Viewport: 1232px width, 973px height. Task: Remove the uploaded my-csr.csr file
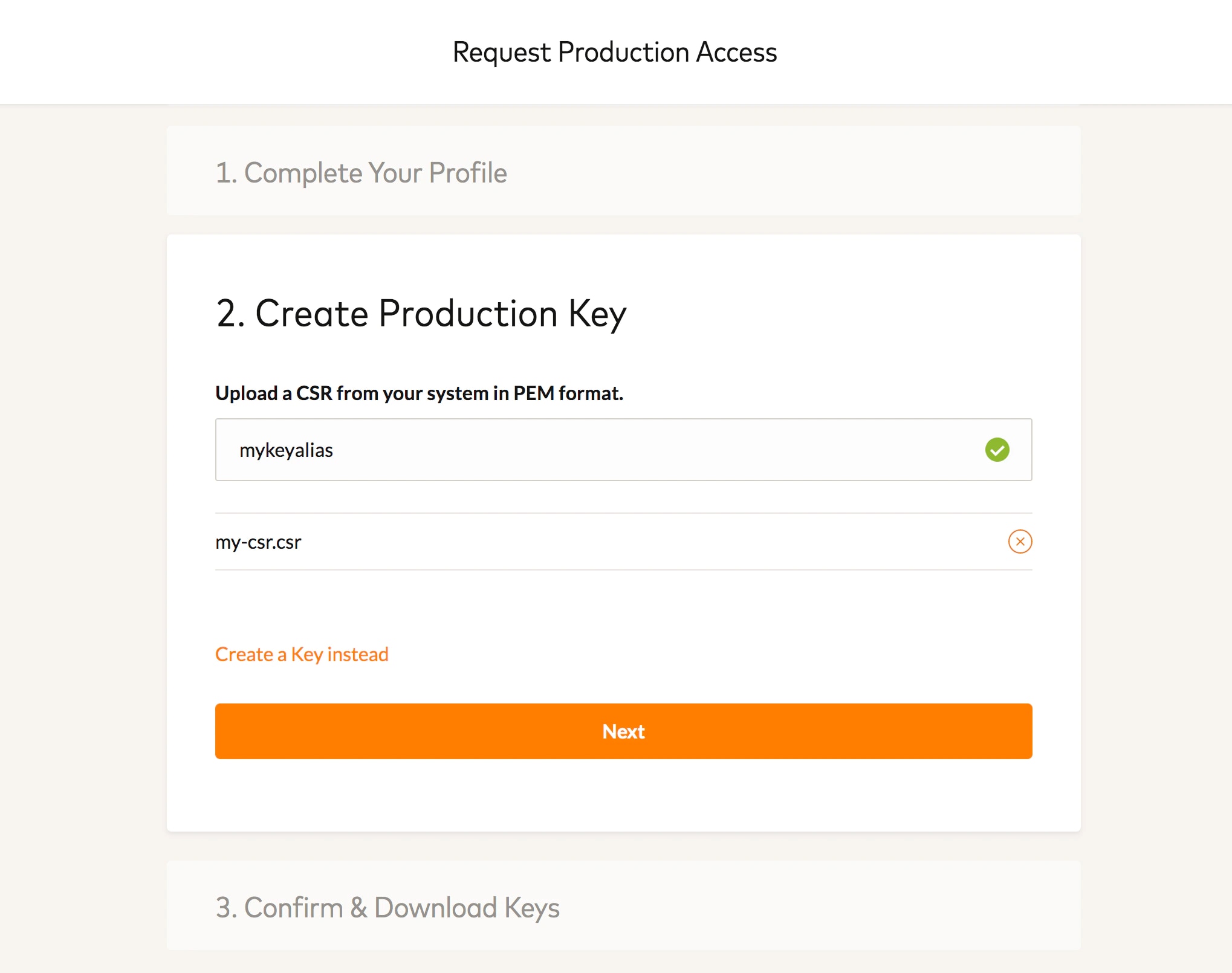pos(1020,541)
